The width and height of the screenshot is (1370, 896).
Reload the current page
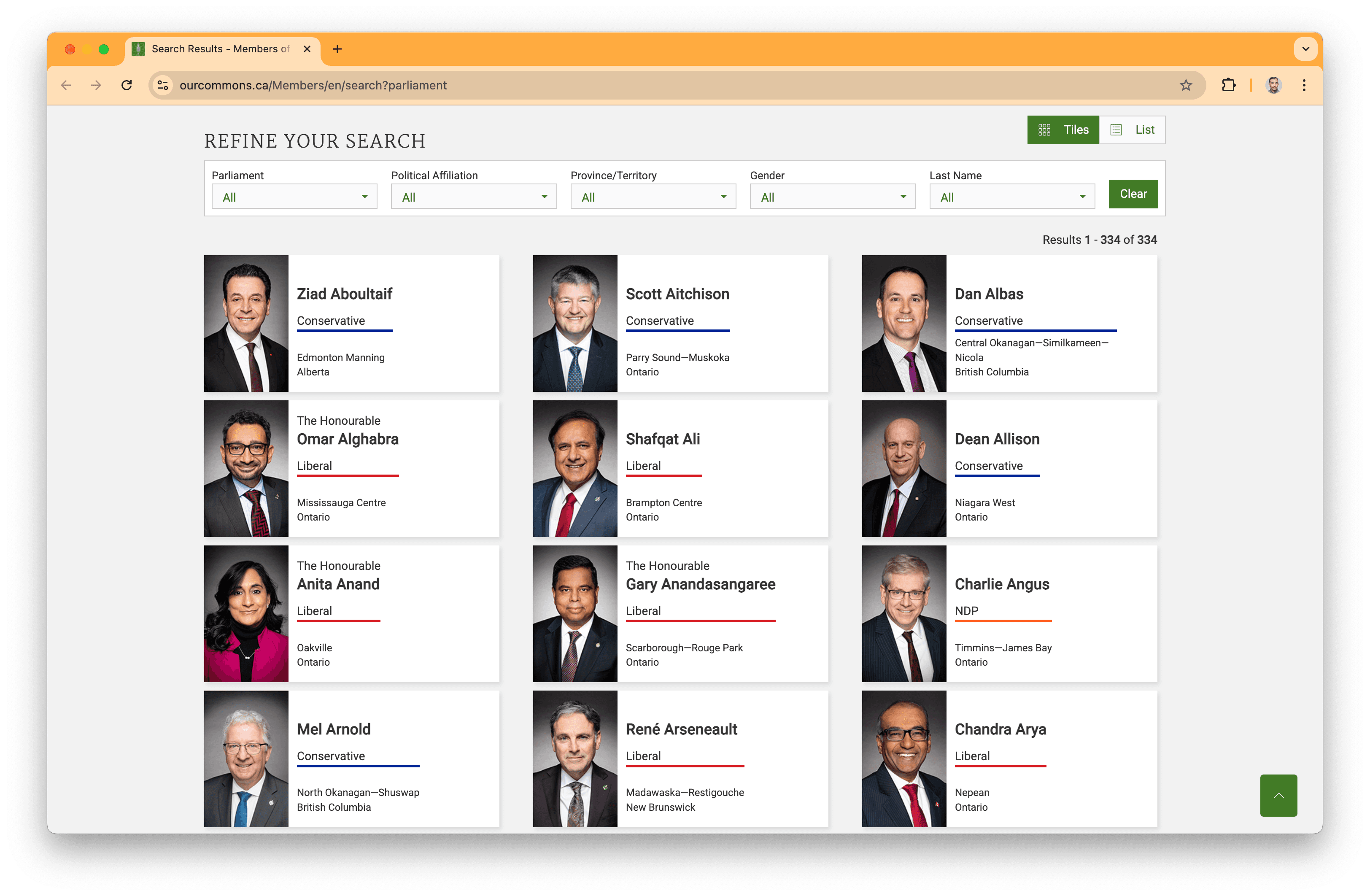127,85
